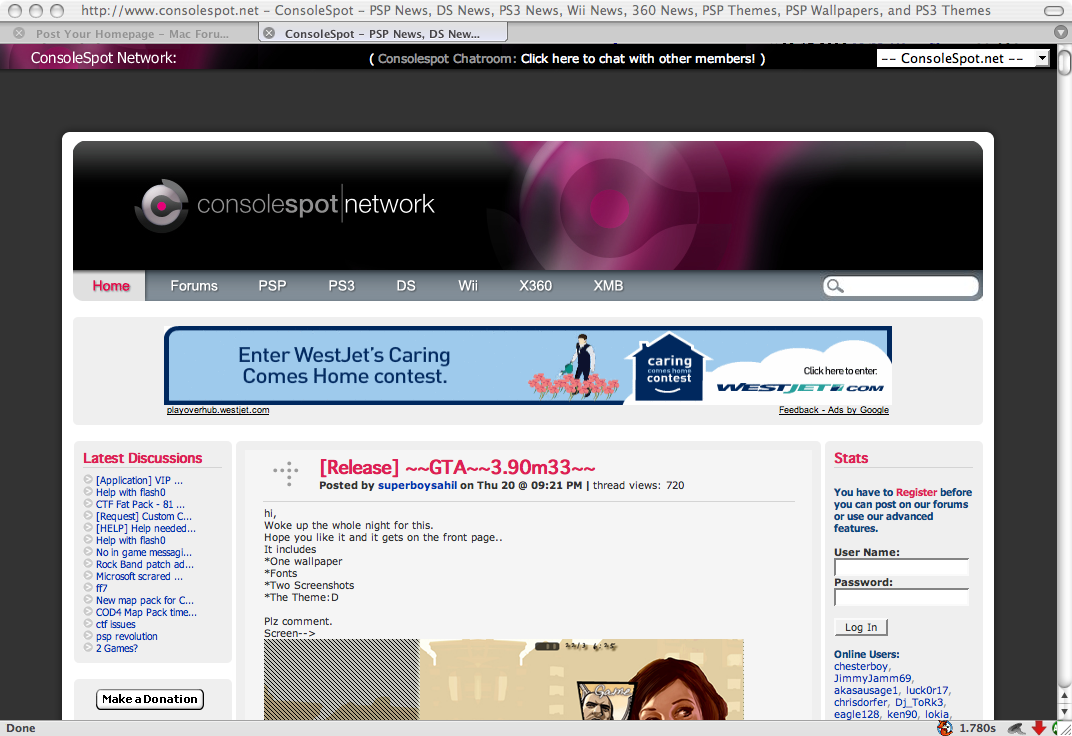Open superboysahil's profile link
Image resolution: width=1072 pixels, height=736 pixels.
(x=417, y=485)
